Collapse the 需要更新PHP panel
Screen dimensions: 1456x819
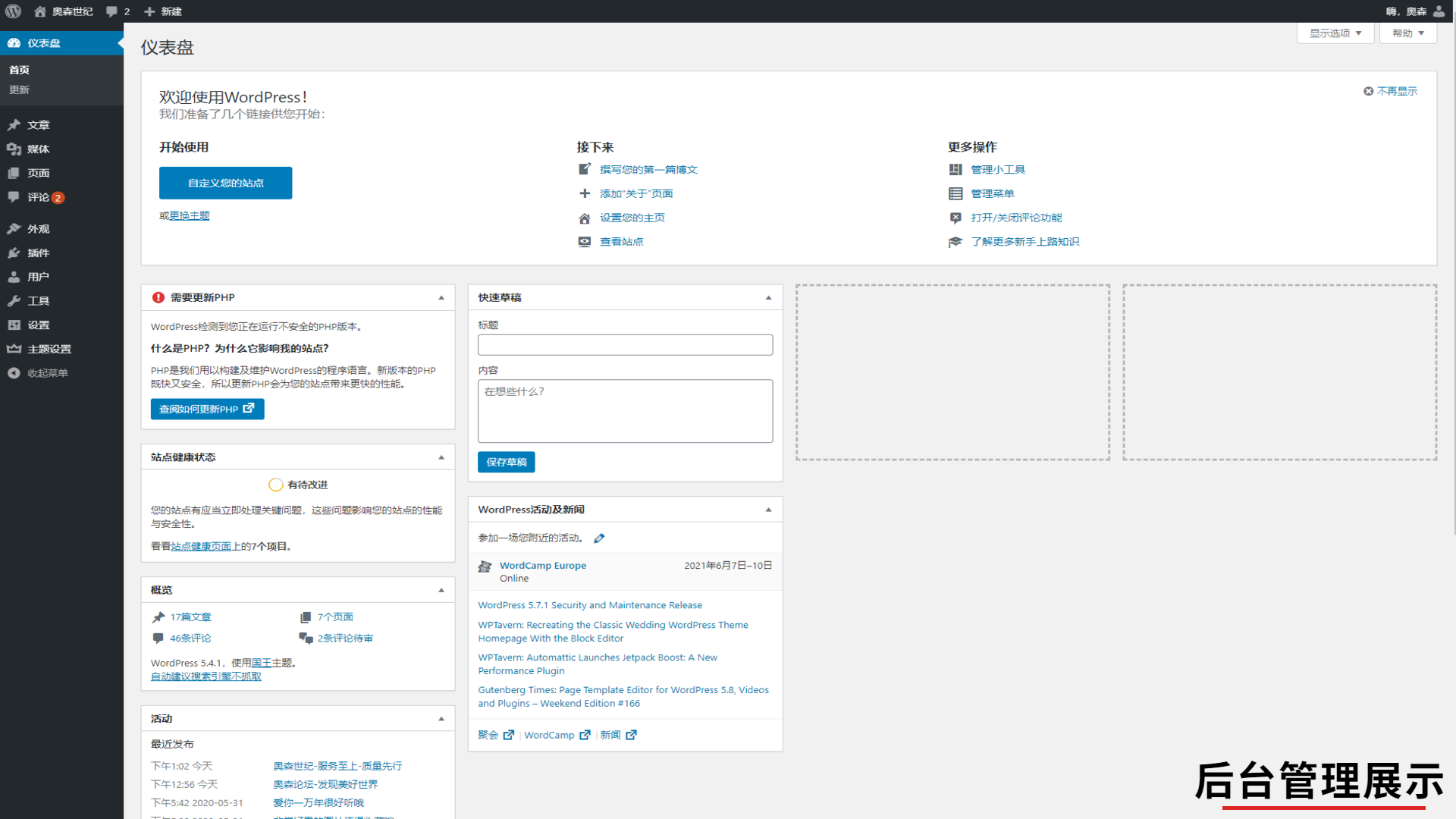[441, 298]
